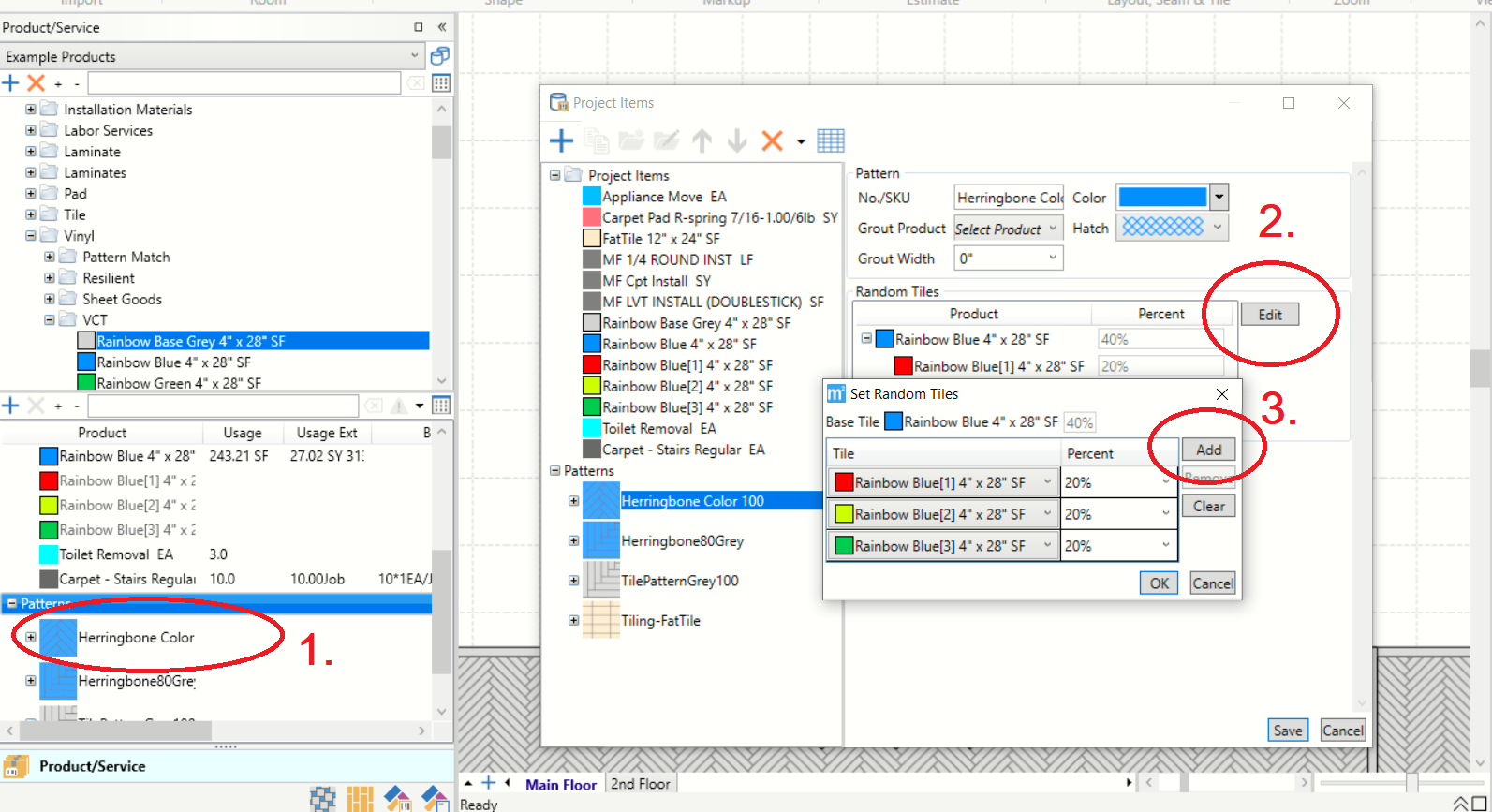This screenshot has height=812, width=1492.
Task: Click the copy window icon beside Example Products
Action: [440, 56]
